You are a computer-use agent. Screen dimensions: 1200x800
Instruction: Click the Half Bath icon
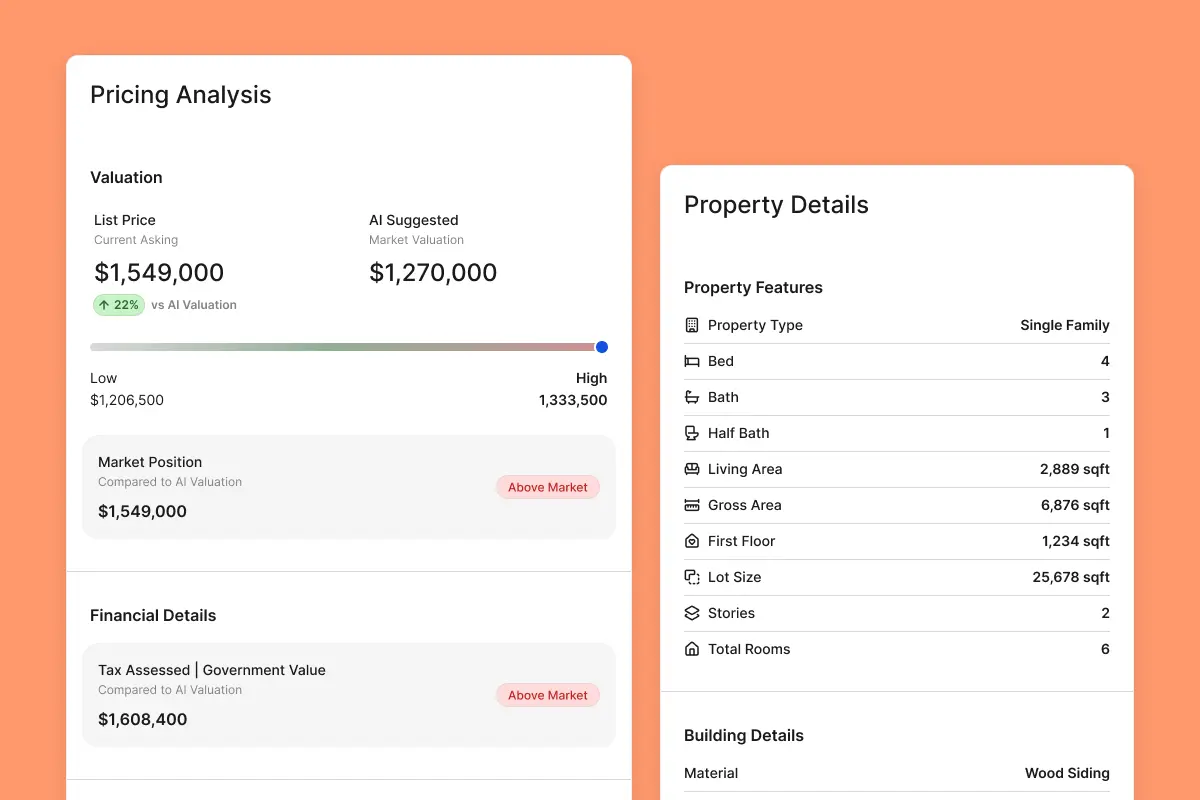(691, 433)
